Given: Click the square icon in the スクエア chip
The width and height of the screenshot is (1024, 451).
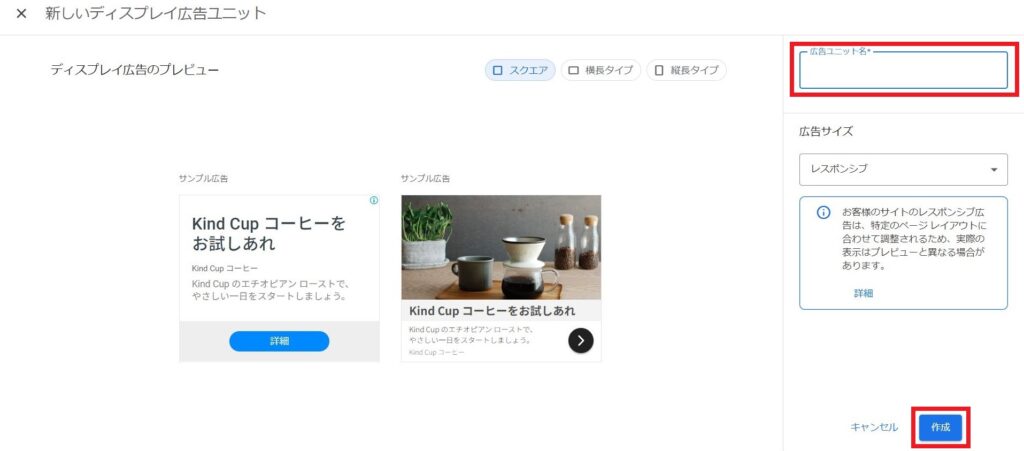Looking at the screenshot, I should [x=498, y=70].
